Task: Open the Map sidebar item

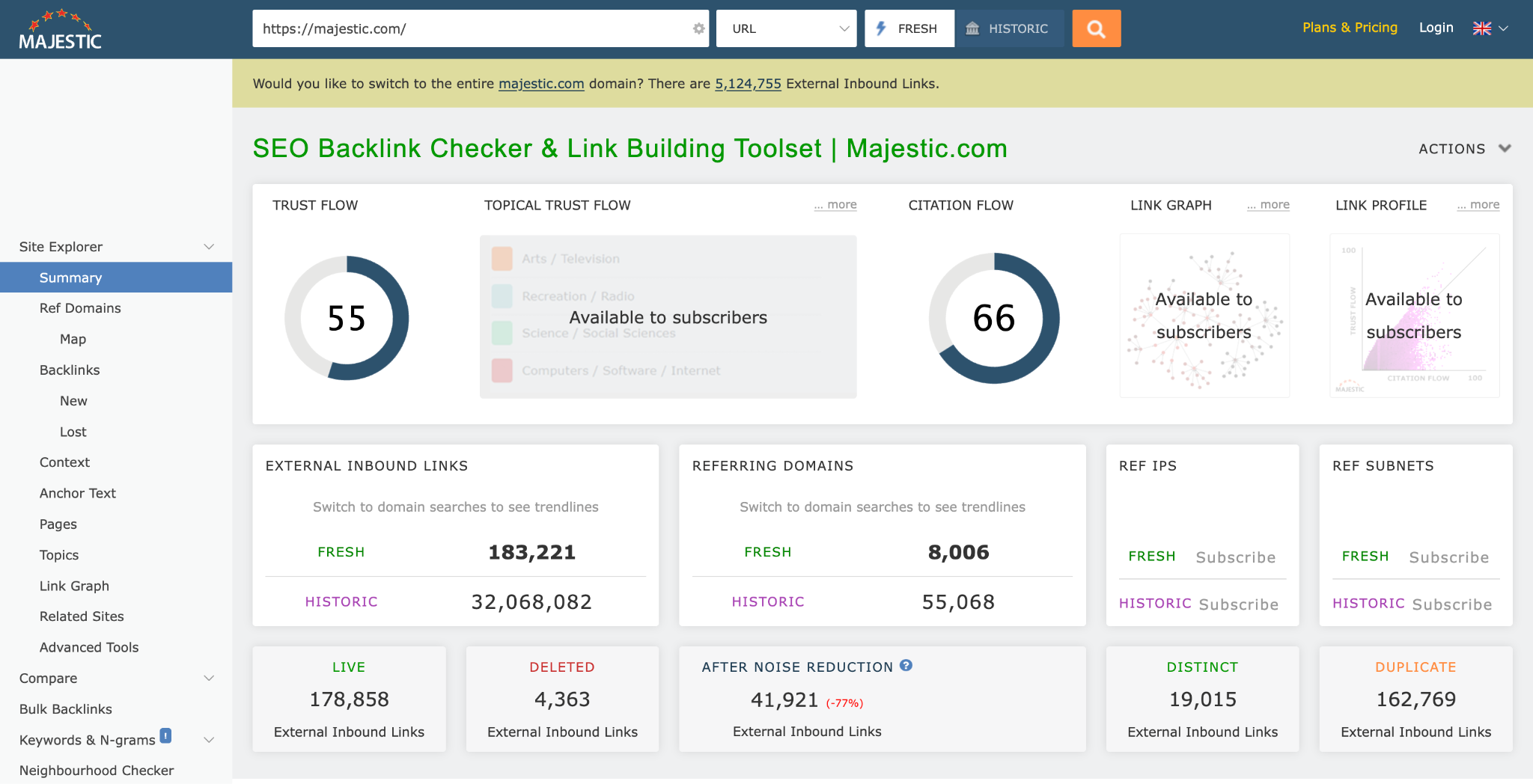Action: [73, 339]
